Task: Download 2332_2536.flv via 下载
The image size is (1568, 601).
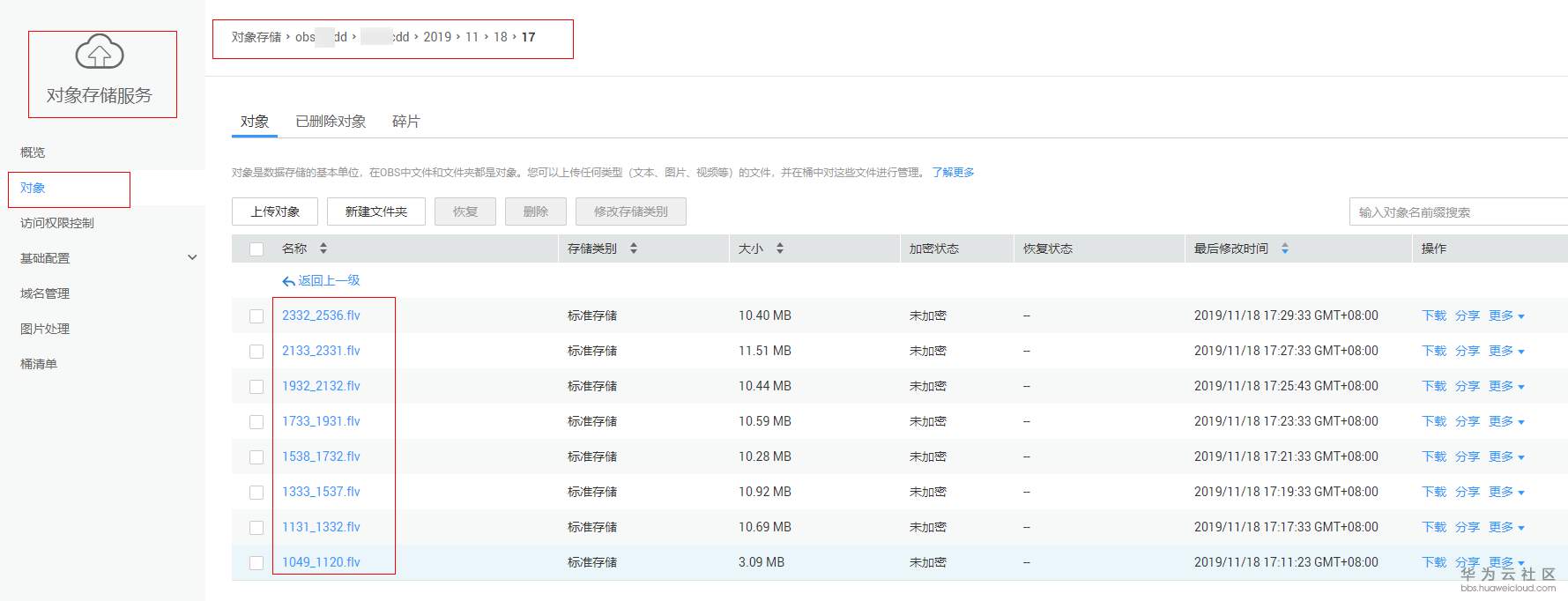Action: 1434,315
